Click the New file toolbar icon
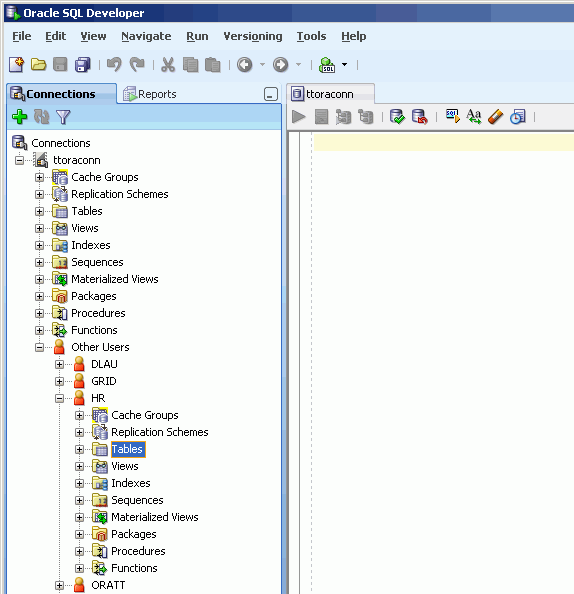This screenshot has height=594, width=574. coord(16,65)
